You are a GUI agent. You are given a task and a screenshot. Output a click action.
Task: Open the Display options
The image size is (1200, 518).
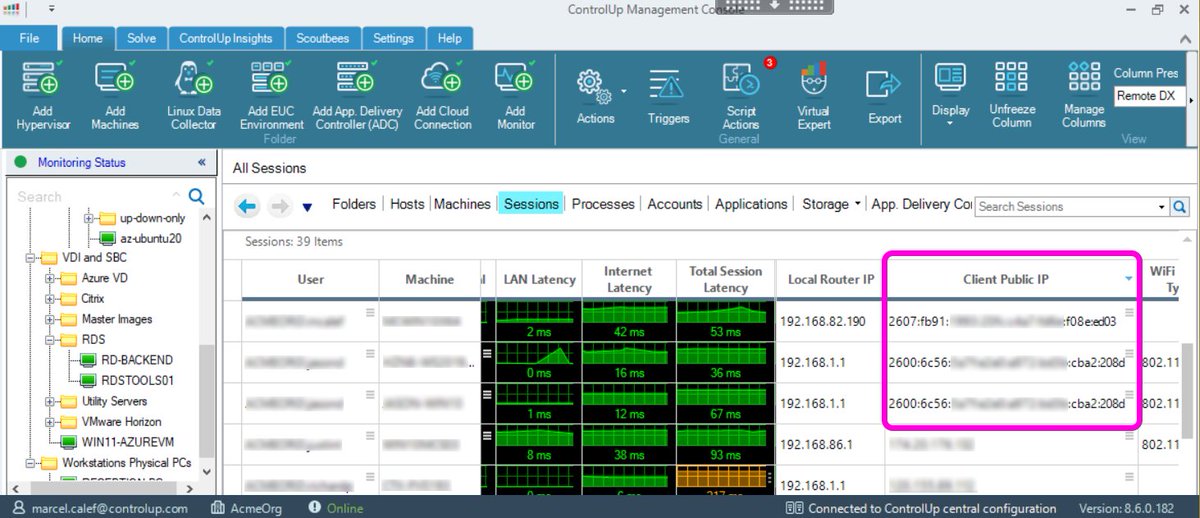pos(950,94)
